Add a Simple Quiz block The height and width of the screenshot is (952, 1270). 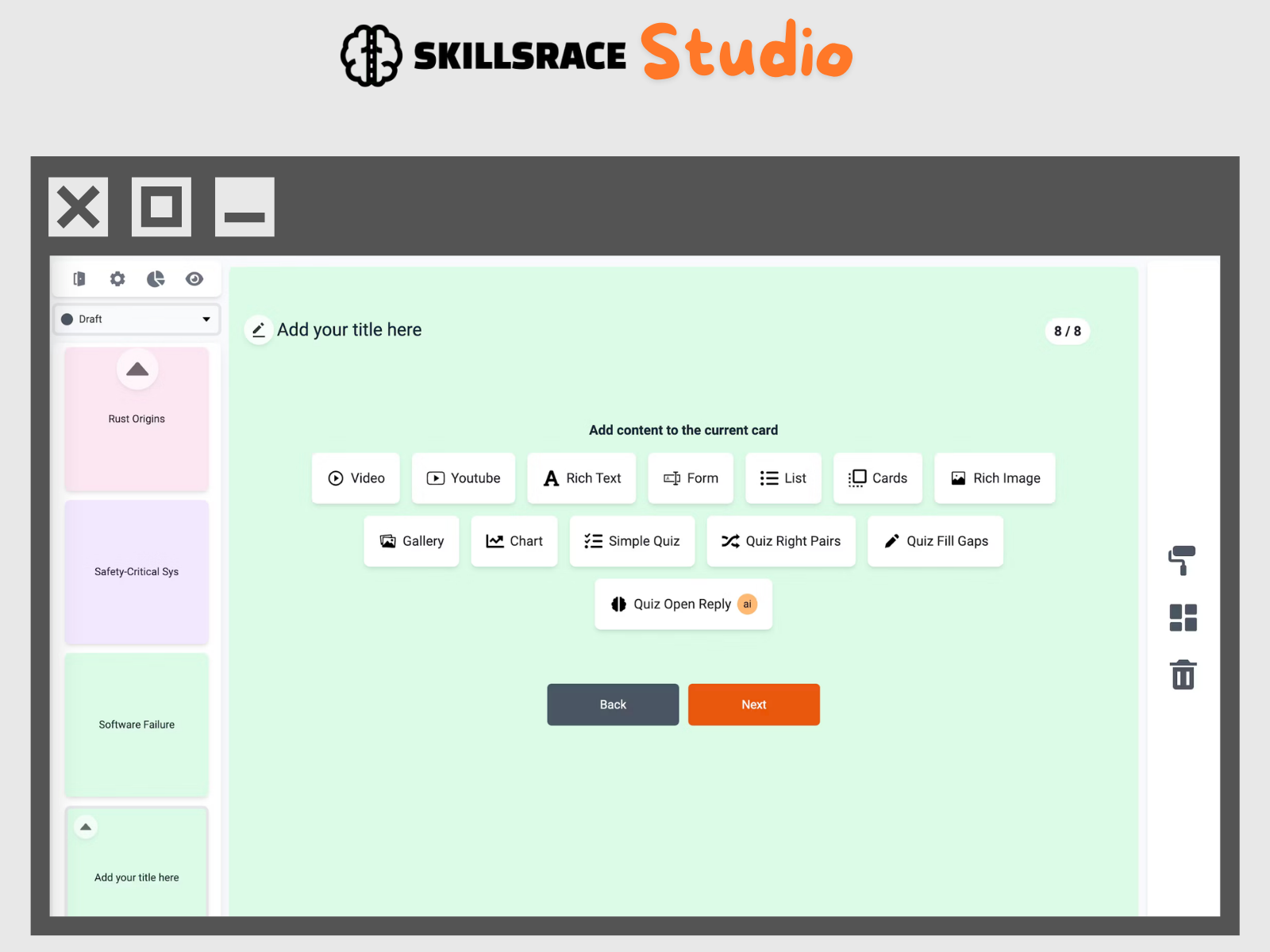coord(632,541)
